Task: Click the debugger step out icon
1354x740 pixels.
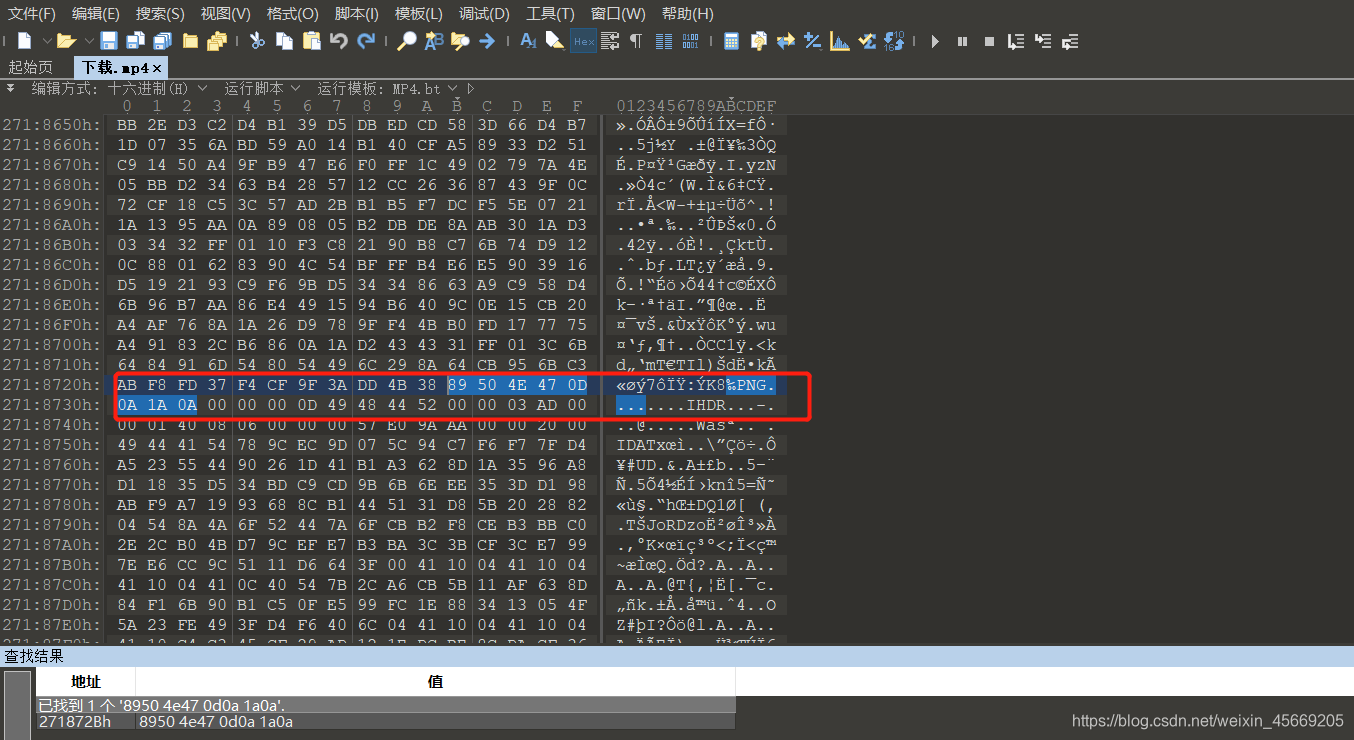Action: (1069, 41)
